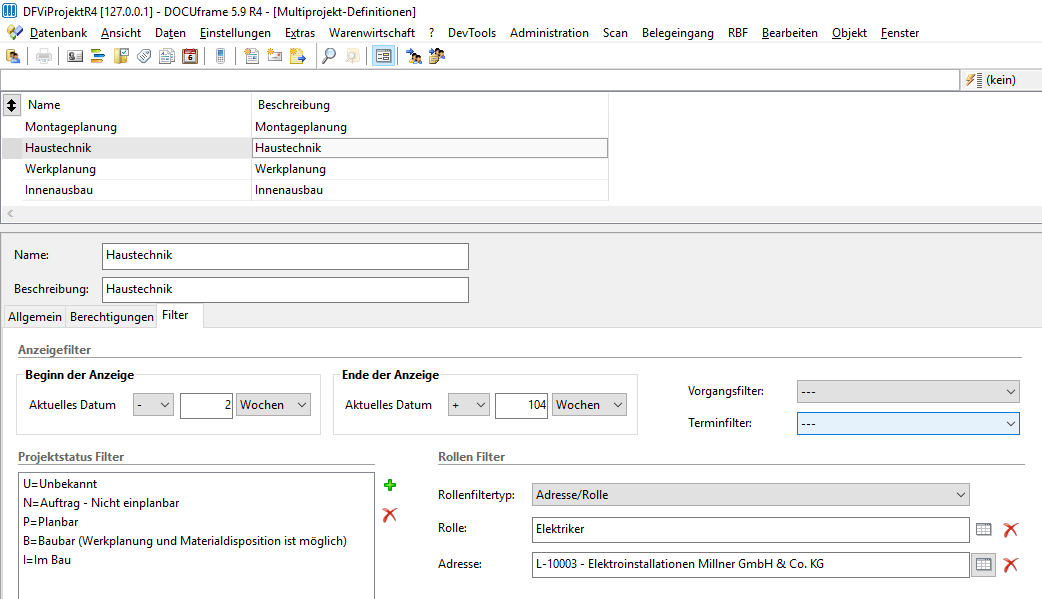The width and height of the screenshot is (1042, 599).
Task: Open Beginn der Anzeige sign dropdown
Action: [x=153, y=405]
